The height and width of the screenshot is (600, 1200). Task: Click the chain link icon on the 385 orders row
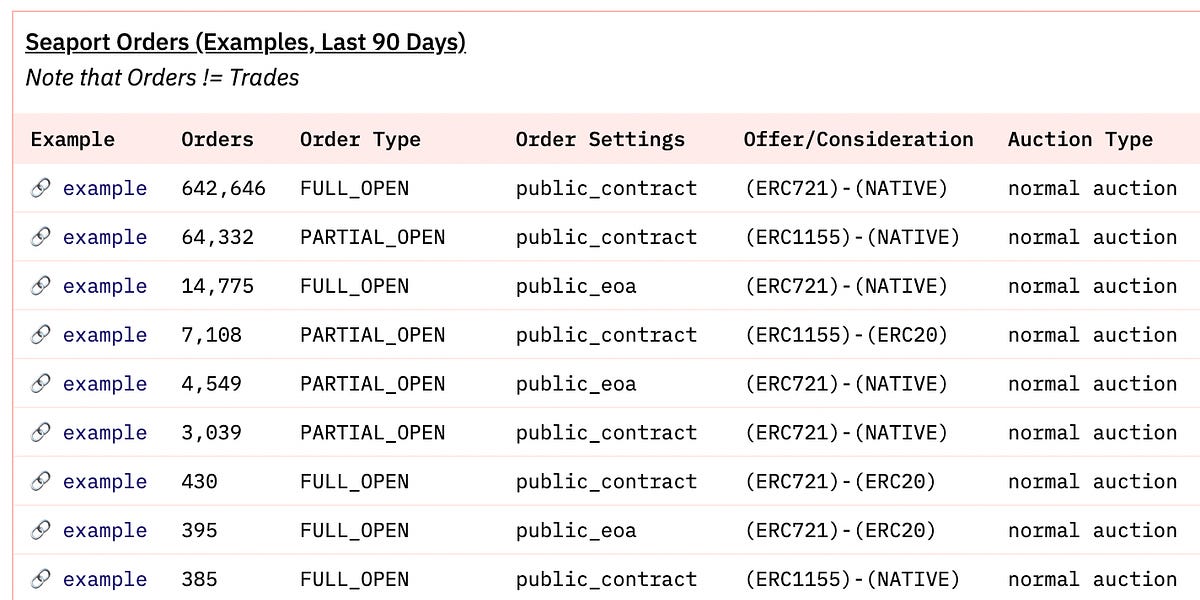(40, 579)
